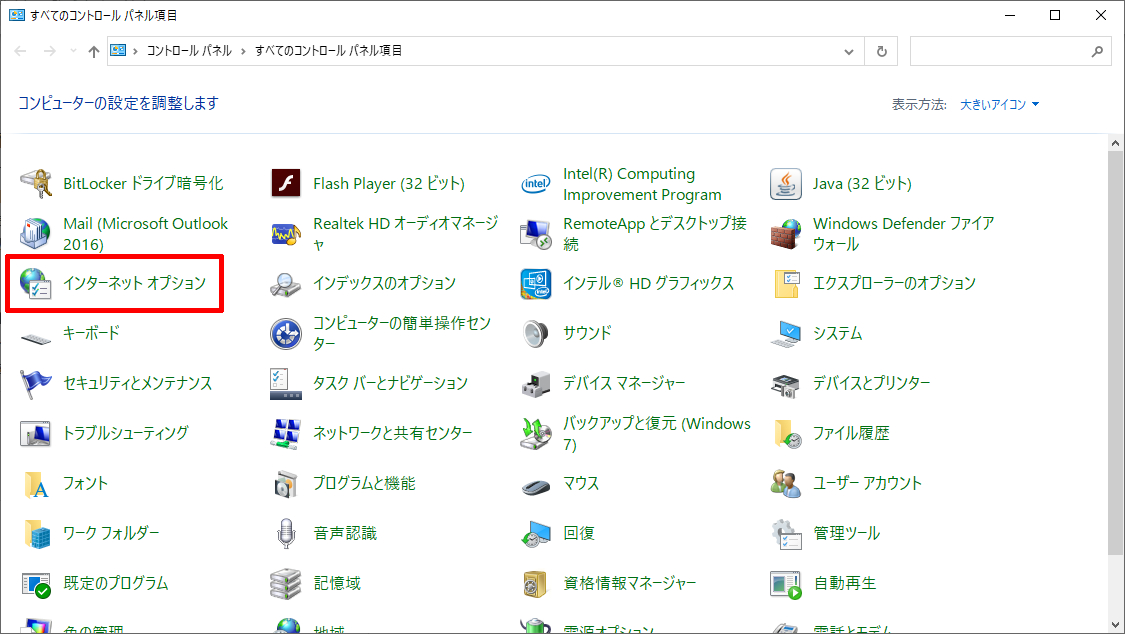Open the フォント icon
The width and height of the screenshot is (1125, 634).
(35, 483)
